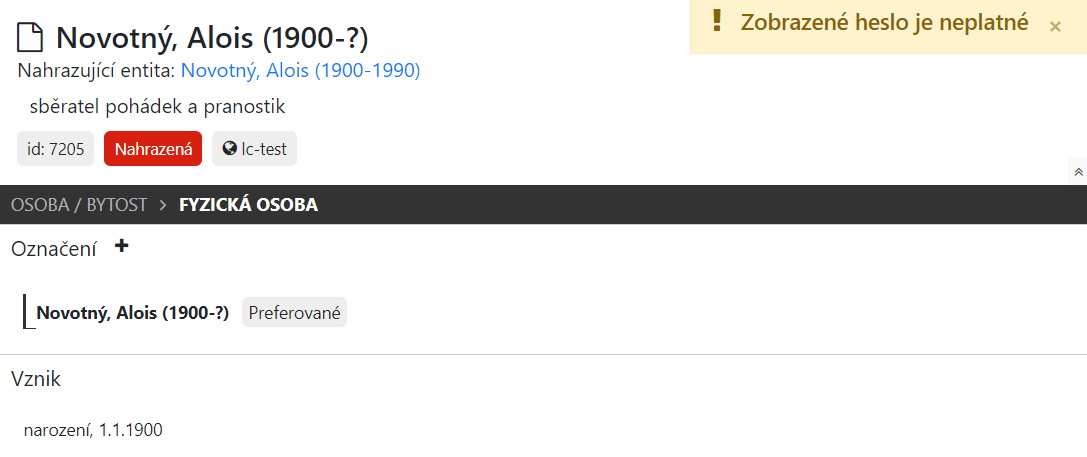Open replacing entity link Novotný, Alois (1900-1990)
Screen dimensions: 1087x457
300,71
